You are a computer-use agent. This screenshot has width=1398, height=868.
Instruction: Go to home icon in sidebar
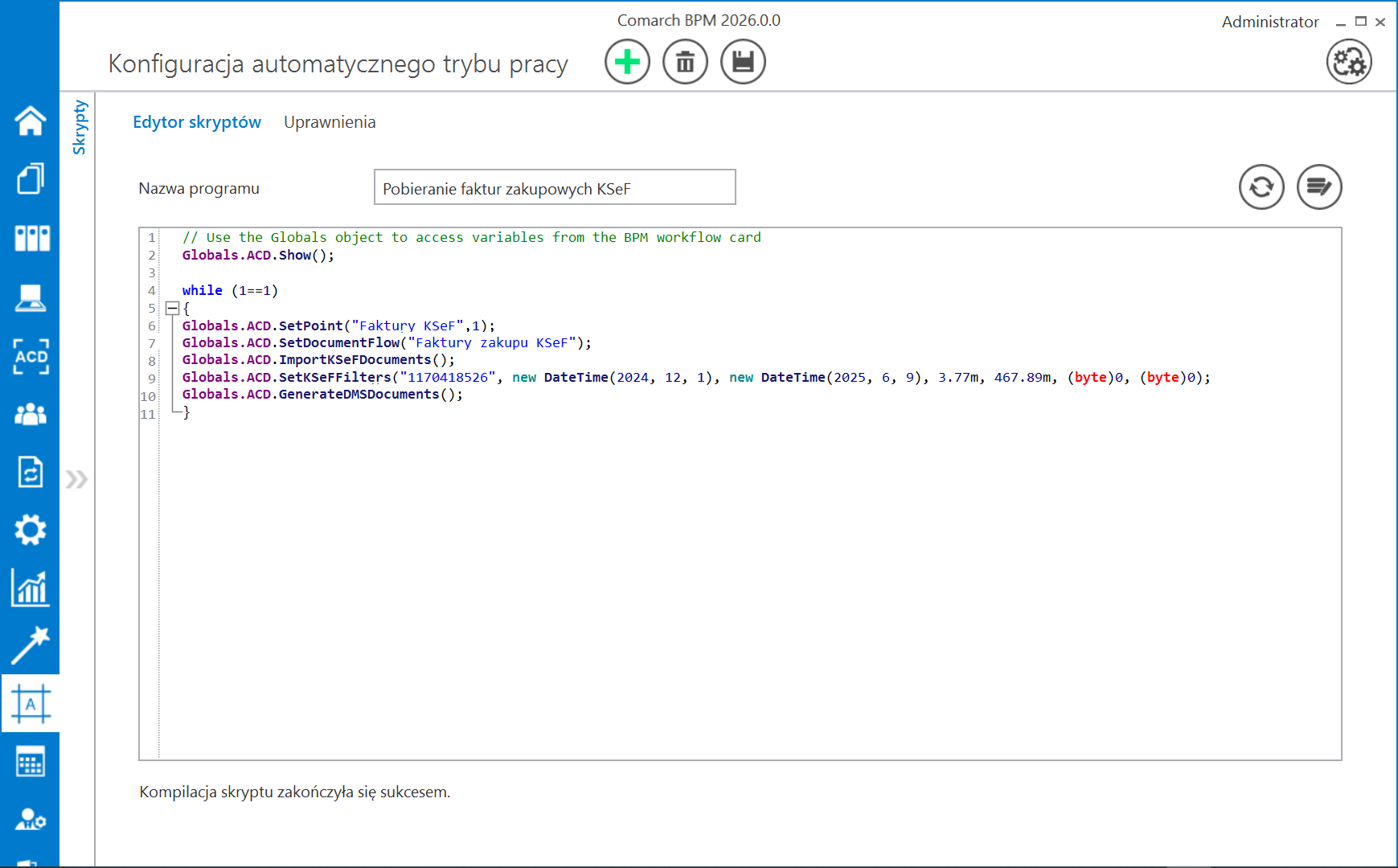[31, 121]
